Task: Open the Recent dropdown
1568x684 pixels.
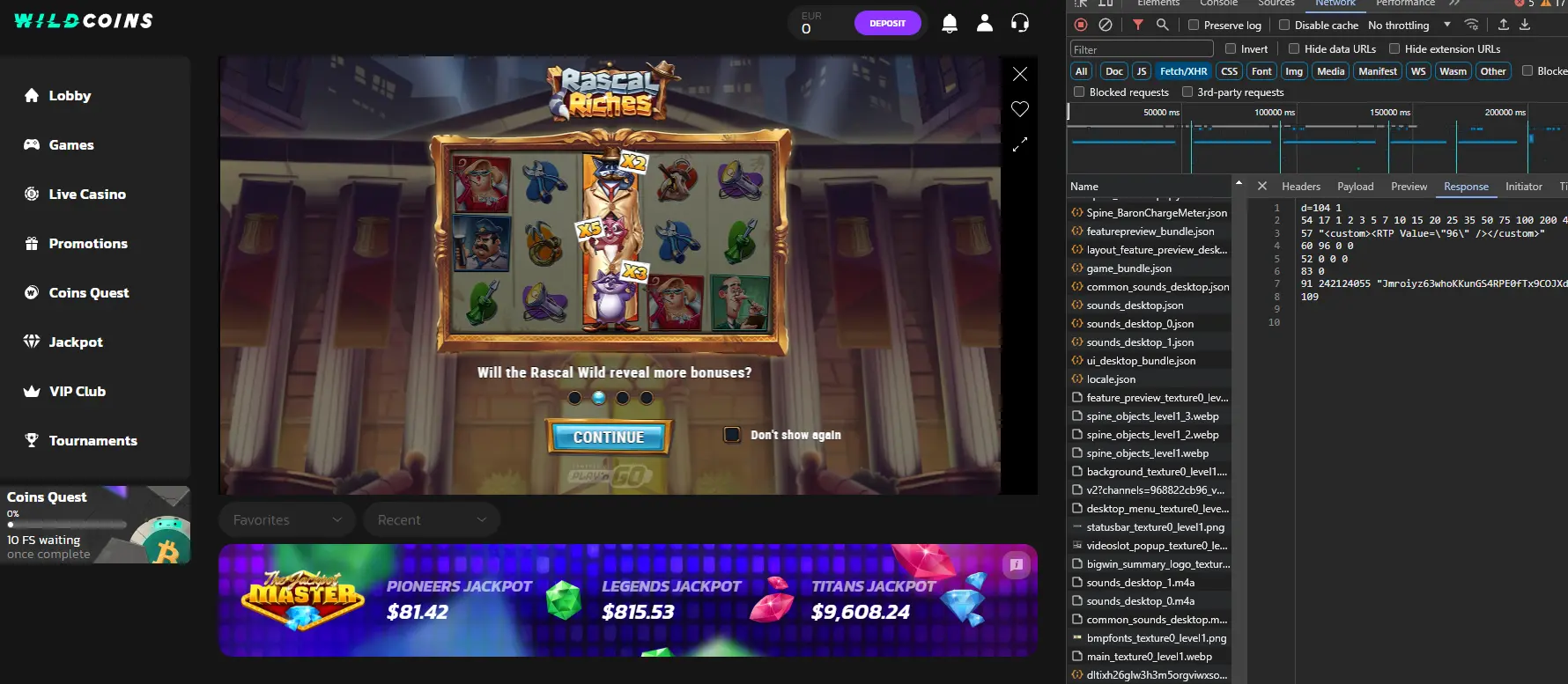Action: tap(432, 520)
